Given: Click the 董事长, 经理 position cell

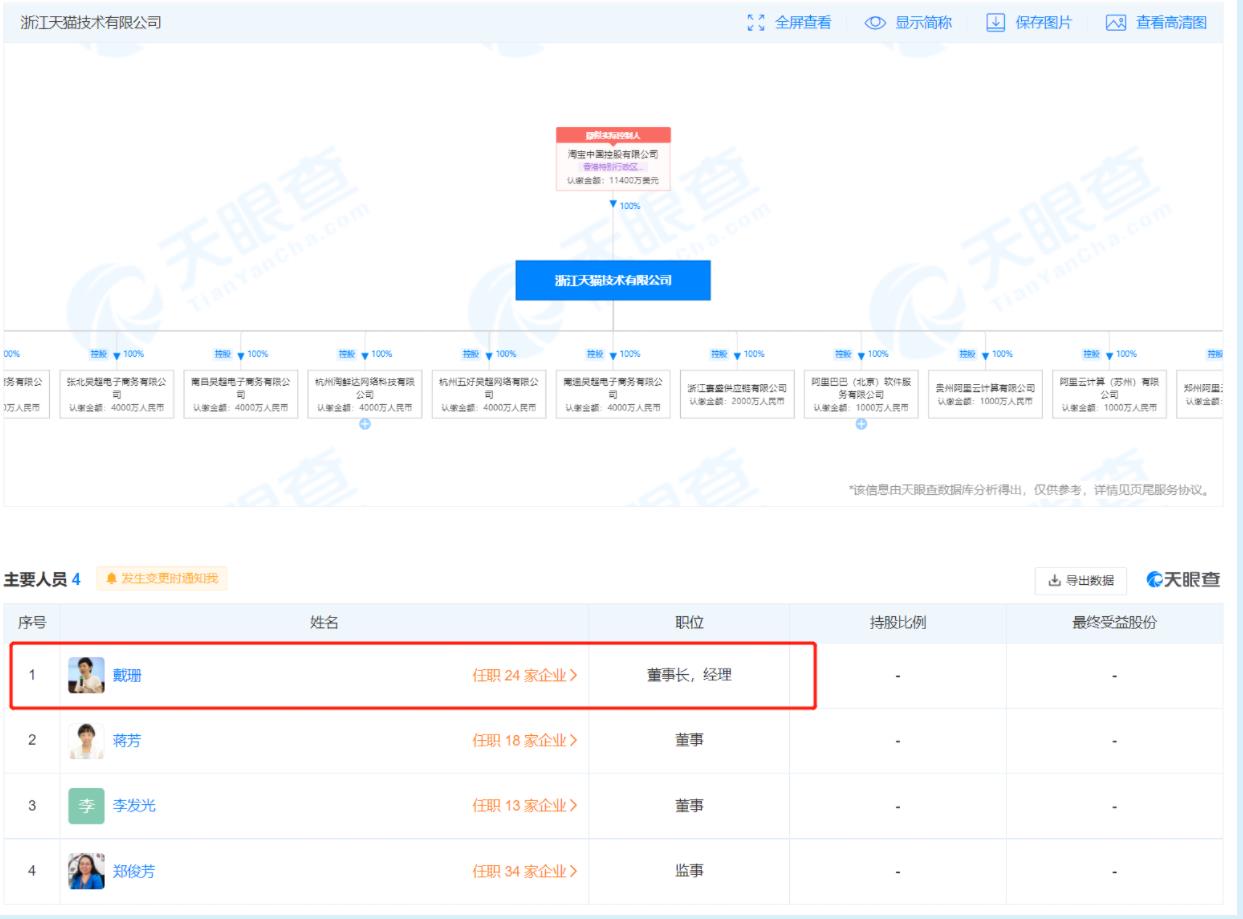Looking at the screenshot, I should click(690, 675).
